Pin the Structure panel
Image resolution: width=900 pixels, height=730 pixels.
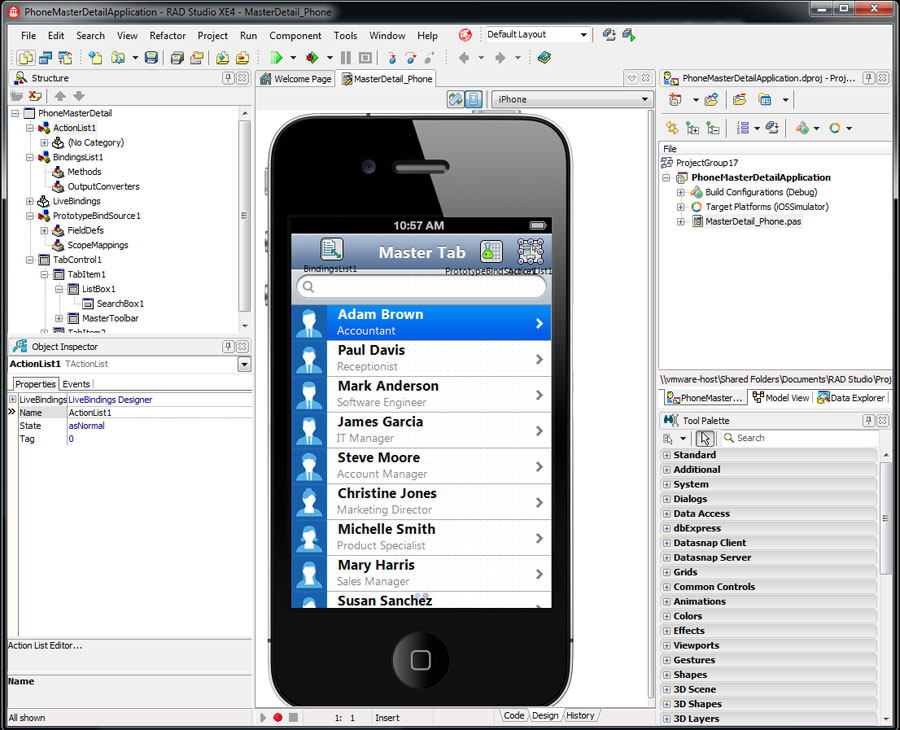228,78
